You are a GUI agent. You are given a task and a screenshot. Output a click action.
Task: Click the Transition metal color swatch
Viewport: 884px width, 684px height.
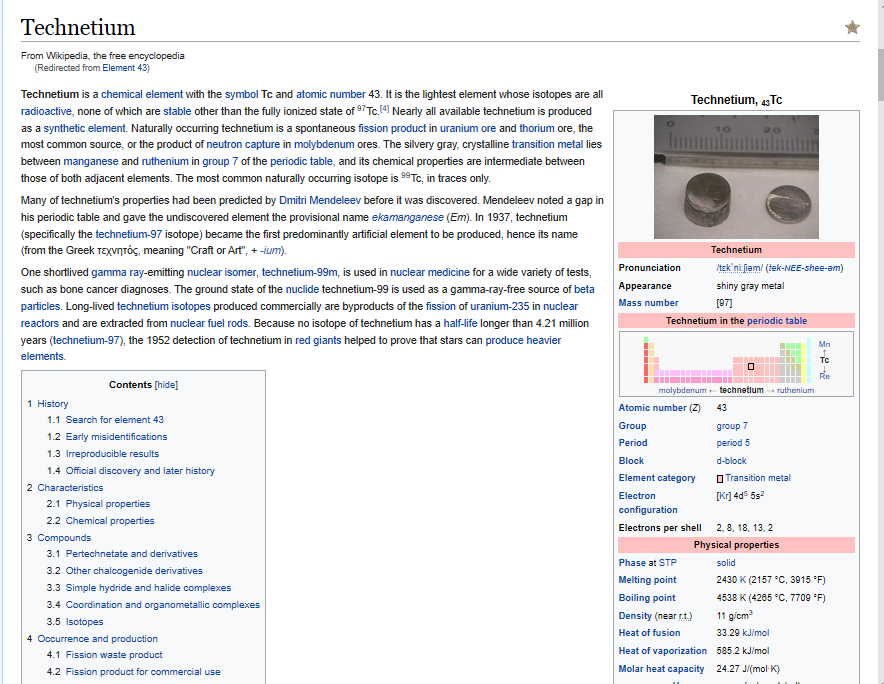click(719, 479)
